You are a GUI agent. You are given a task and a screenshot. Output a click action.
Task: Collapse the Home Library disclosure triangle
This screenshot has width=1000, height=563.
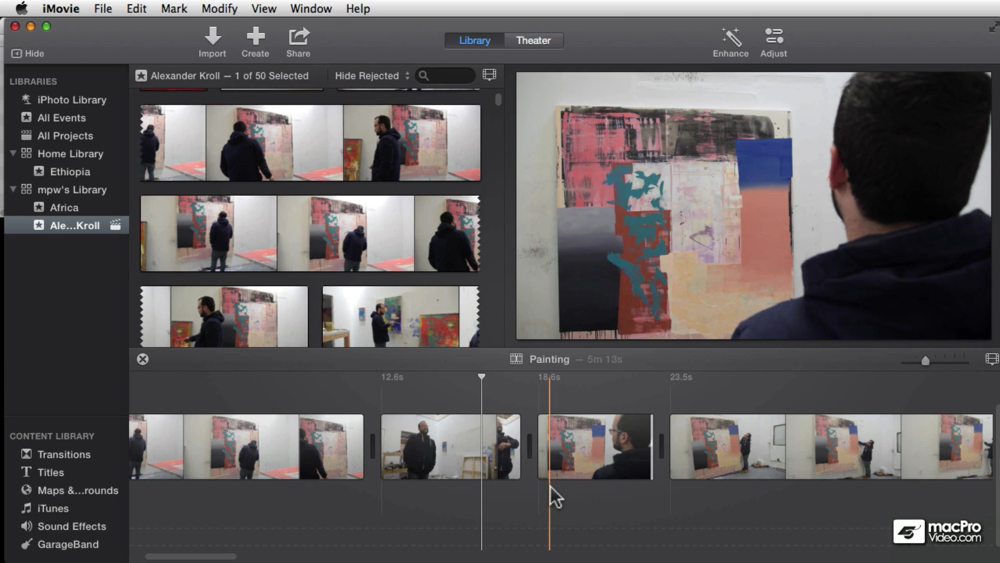[13, 153]
